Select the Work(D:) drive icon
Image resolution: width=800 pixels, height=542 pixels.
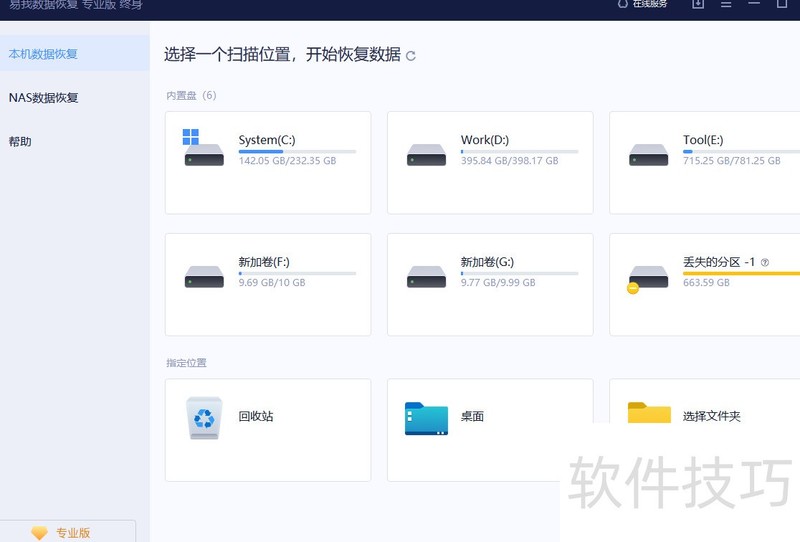pos(426,154)
